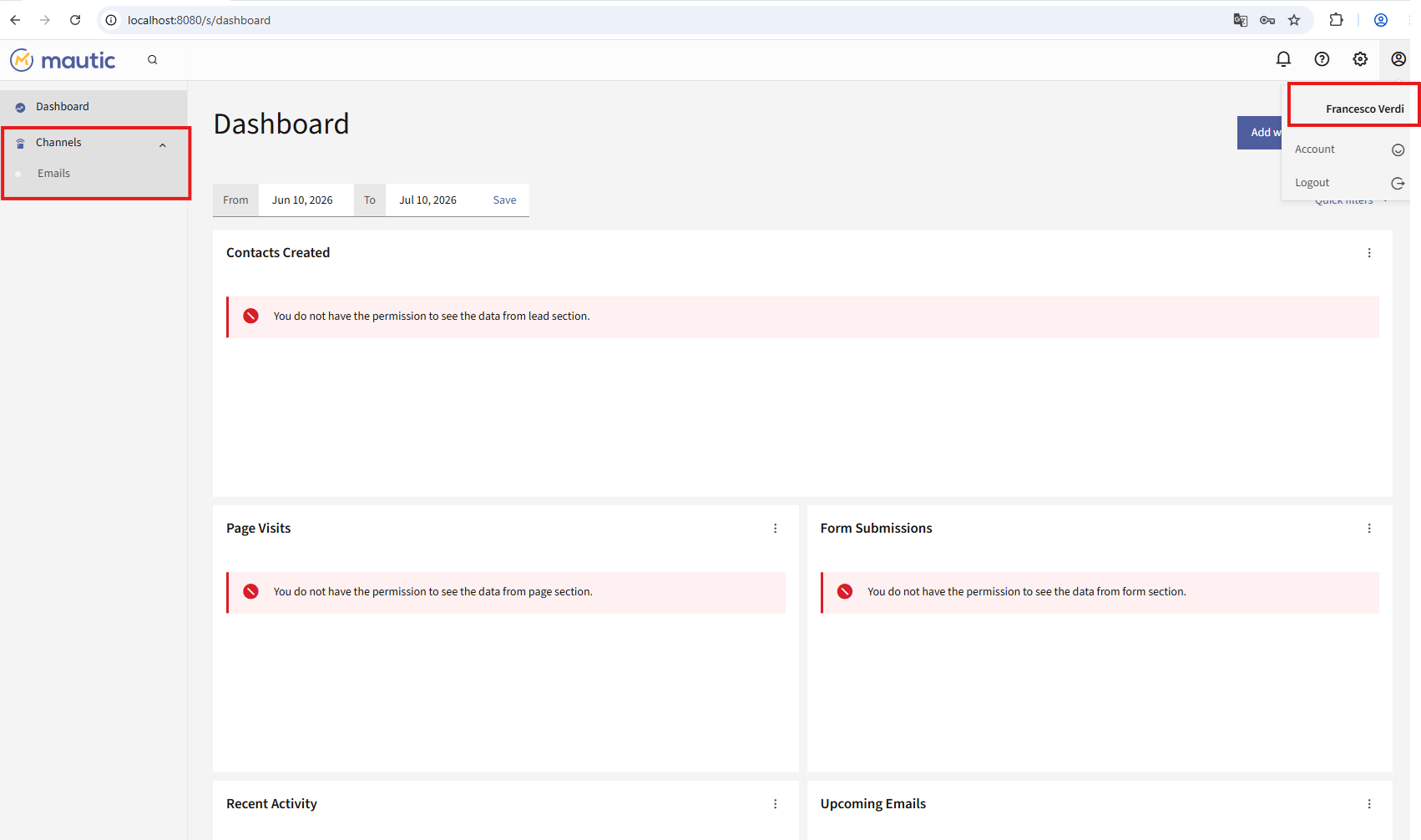Click the lead section permission message
The width and height of the screenshot is (1421, 840).
432,316
